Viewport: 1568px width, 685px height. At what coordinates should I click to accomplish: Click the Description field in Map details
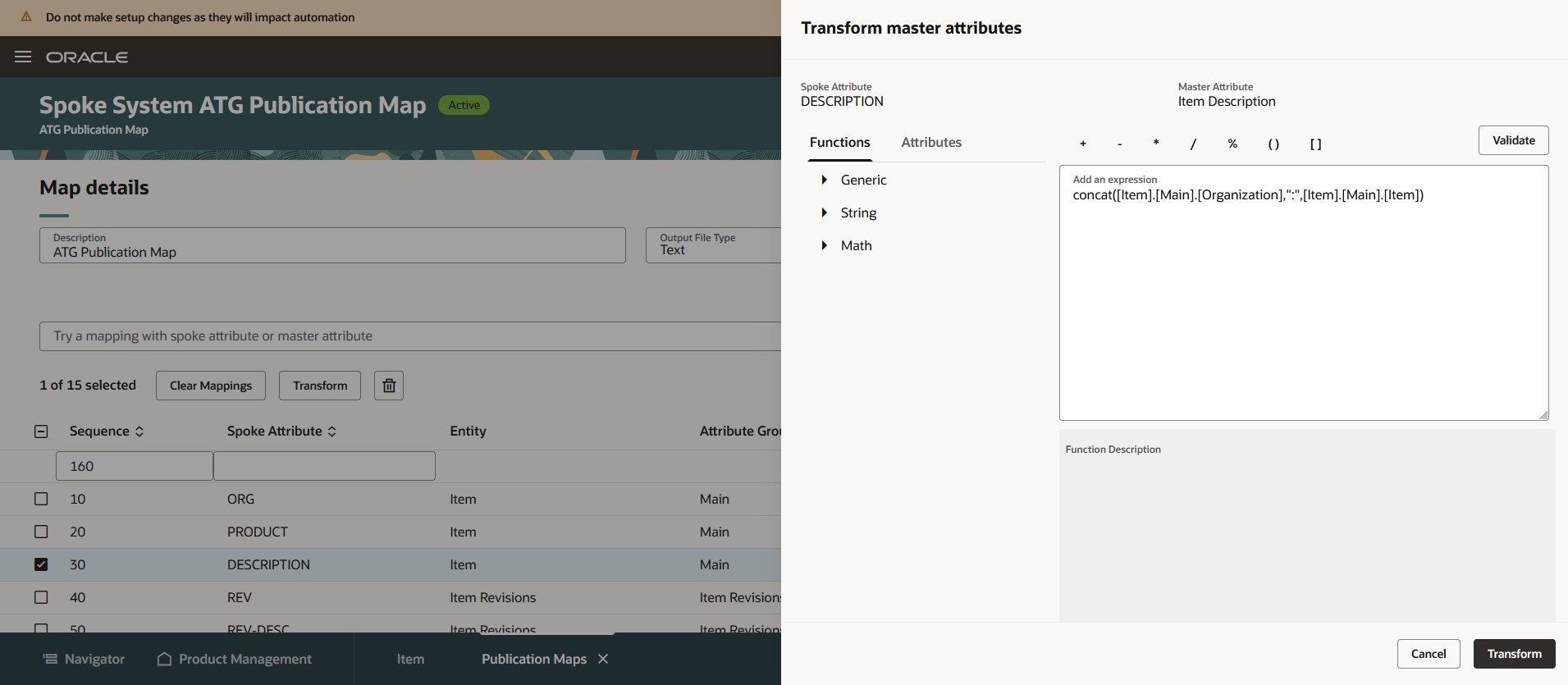click(332, 245)
